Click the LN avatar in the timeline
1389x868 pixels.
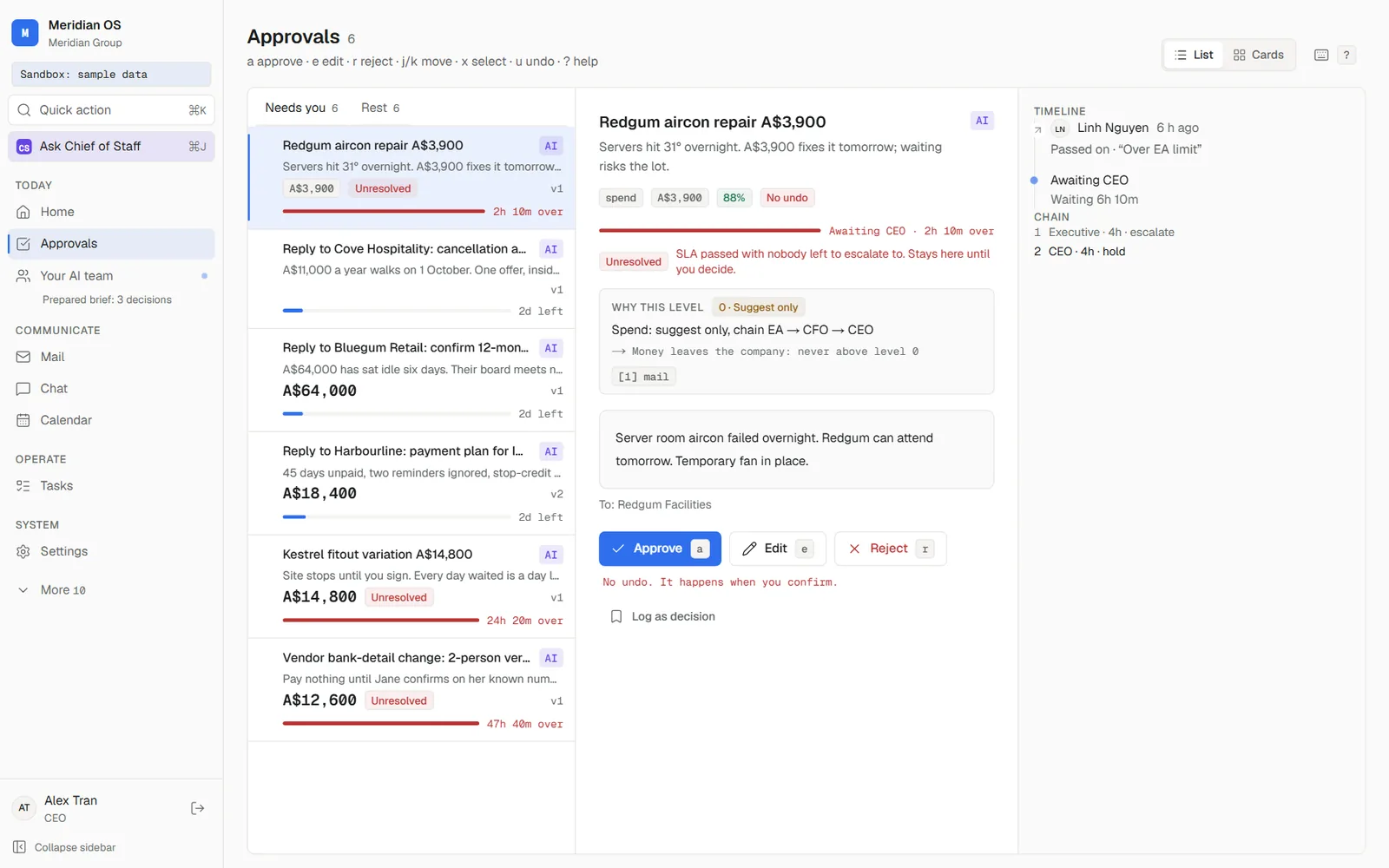(1060, 128)
